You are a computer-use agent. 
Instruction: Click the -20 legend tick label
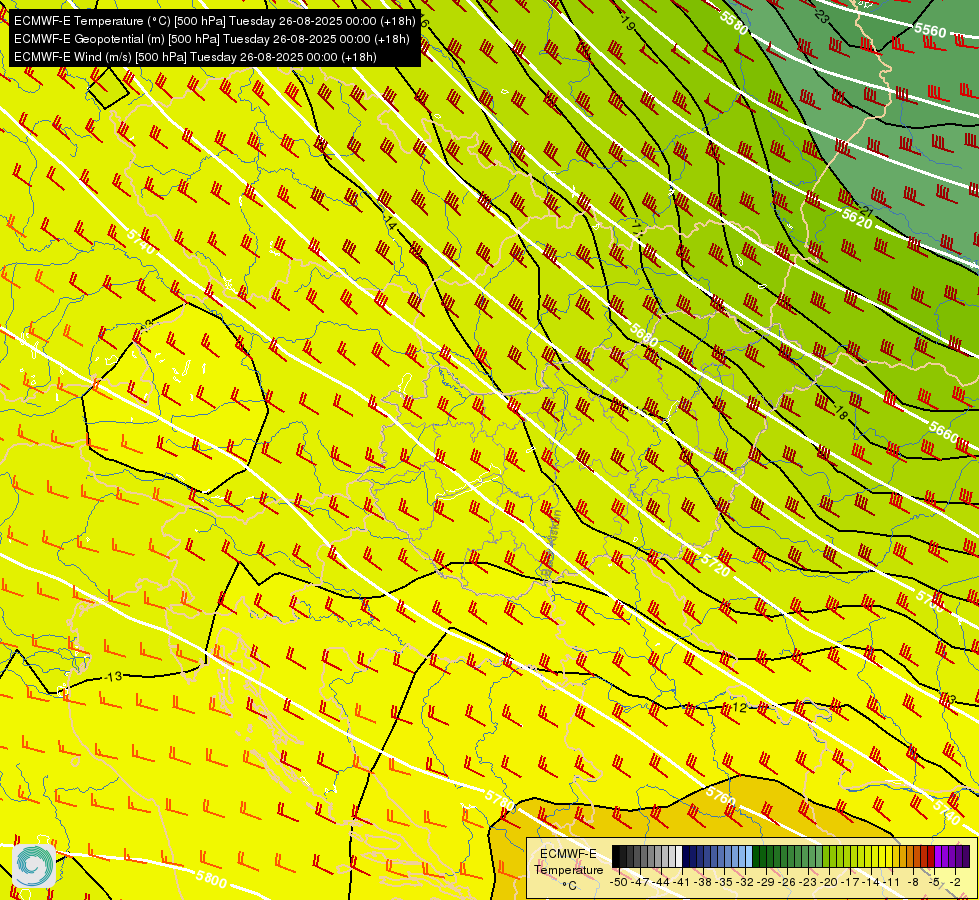831,882
